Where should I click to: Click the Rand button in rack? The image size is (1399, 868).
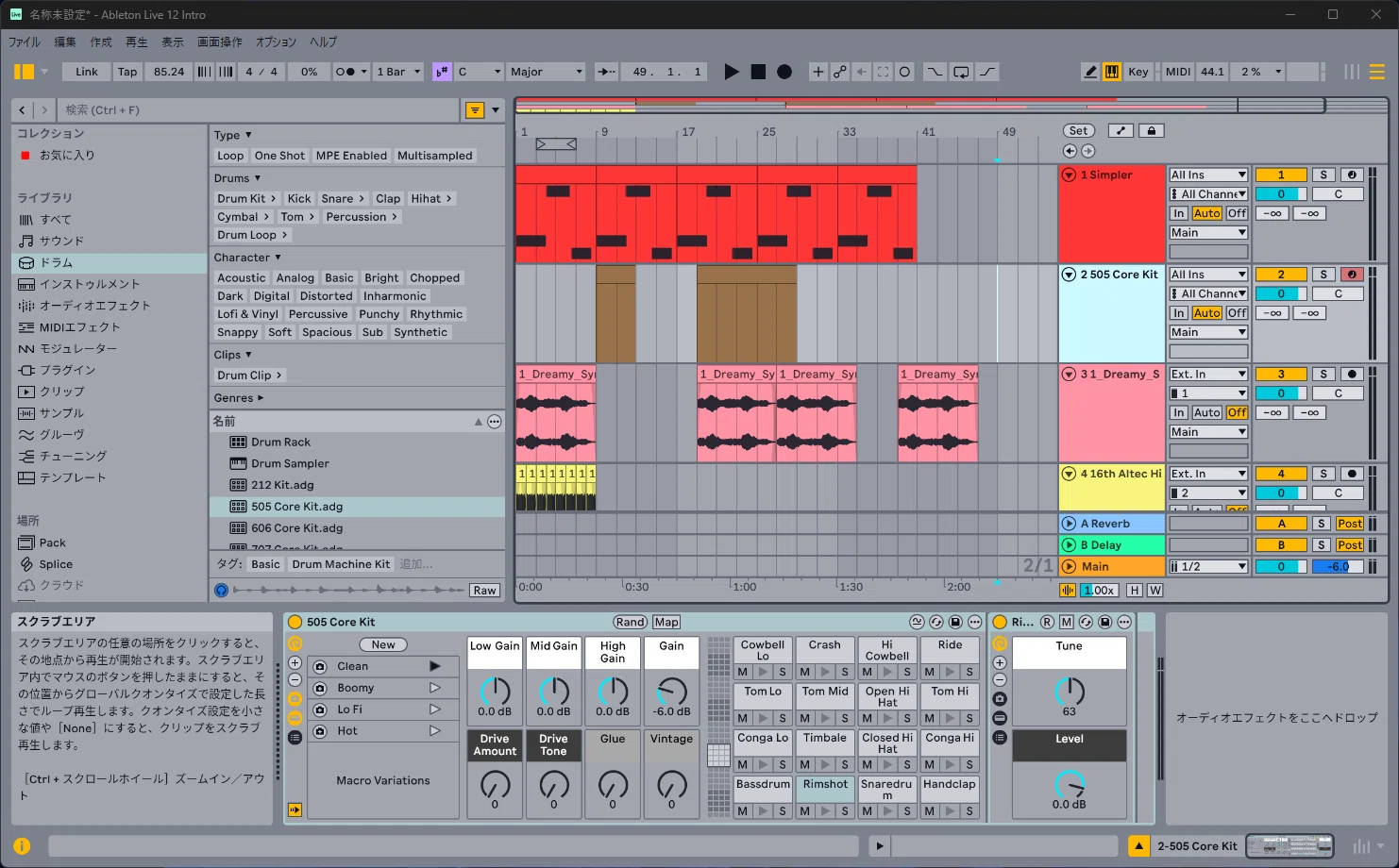631,622
